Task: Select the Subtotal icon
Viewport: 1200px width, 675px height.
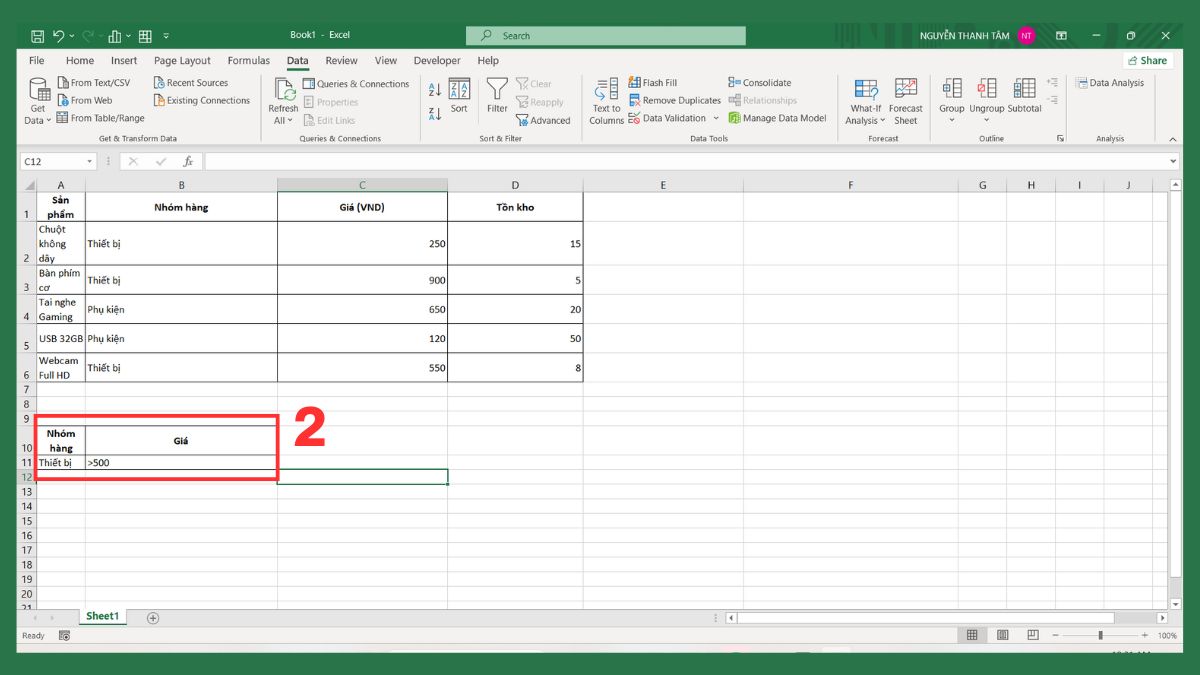Action: (x=1023, y=95)
